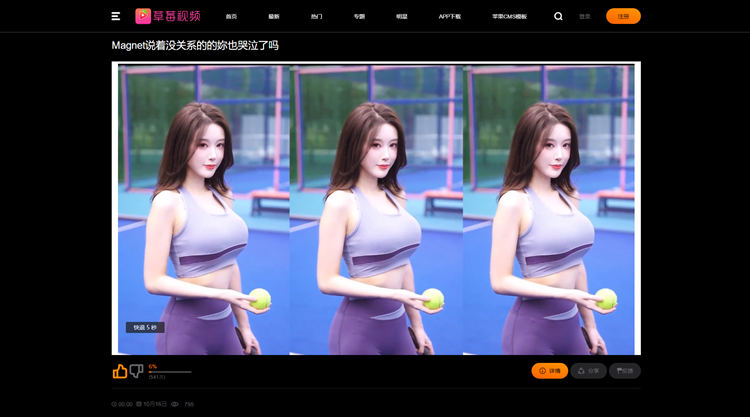Go to 首页 in the navigation
Image resolution: width=750 pixels, height=417 pixels.
coord(231,17)
